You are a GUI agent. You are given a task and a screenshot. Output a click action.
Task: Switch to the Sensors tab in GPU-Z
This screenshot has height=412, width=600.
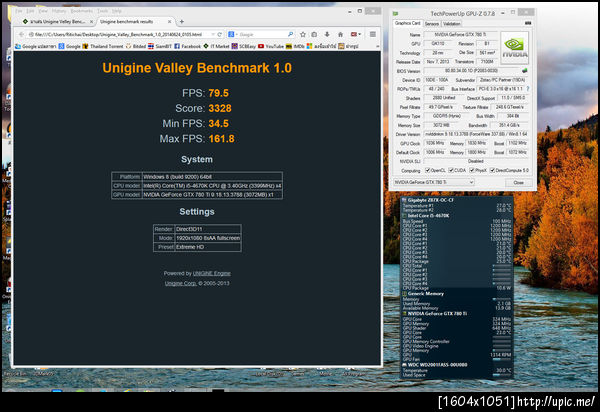(432, 24)
